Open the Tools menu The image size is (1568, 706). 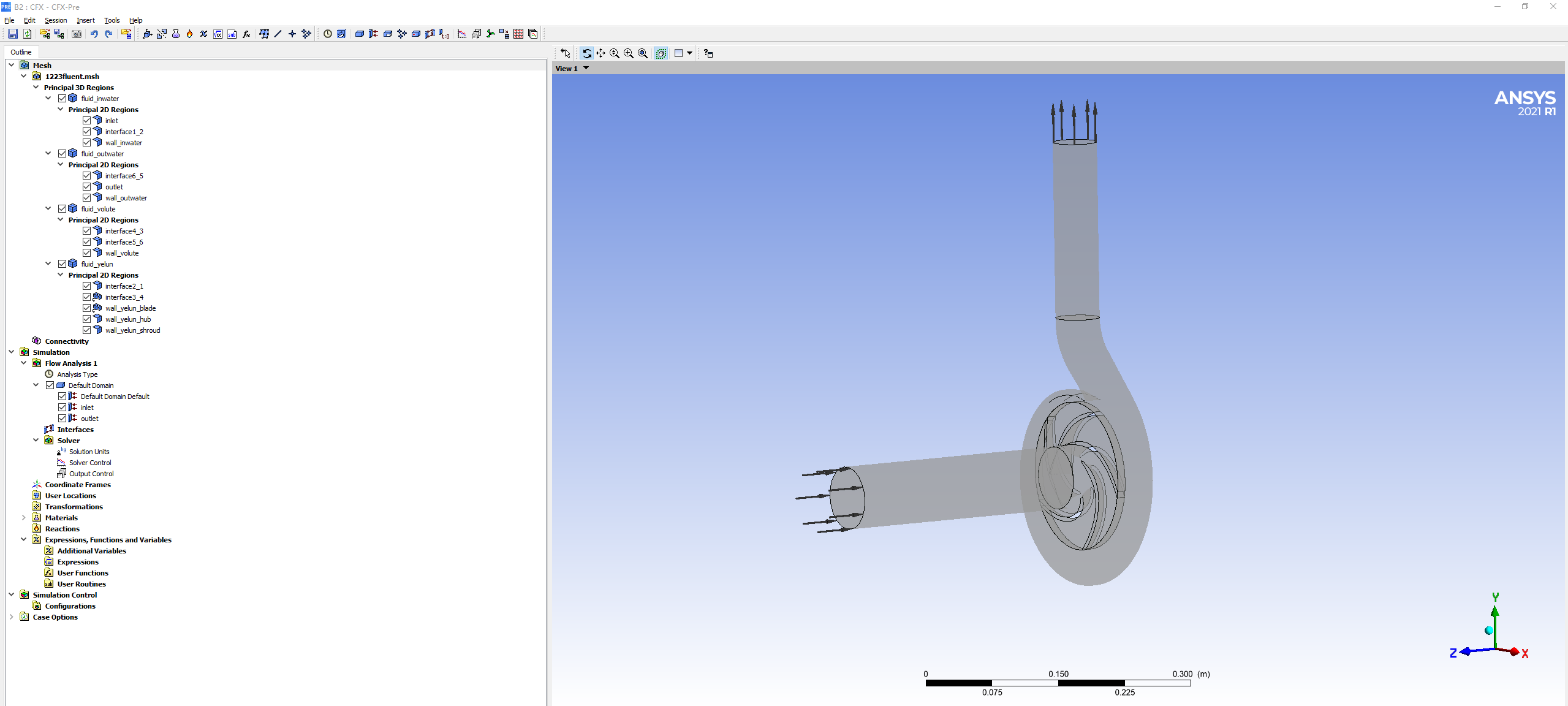(x=112, y=20)
